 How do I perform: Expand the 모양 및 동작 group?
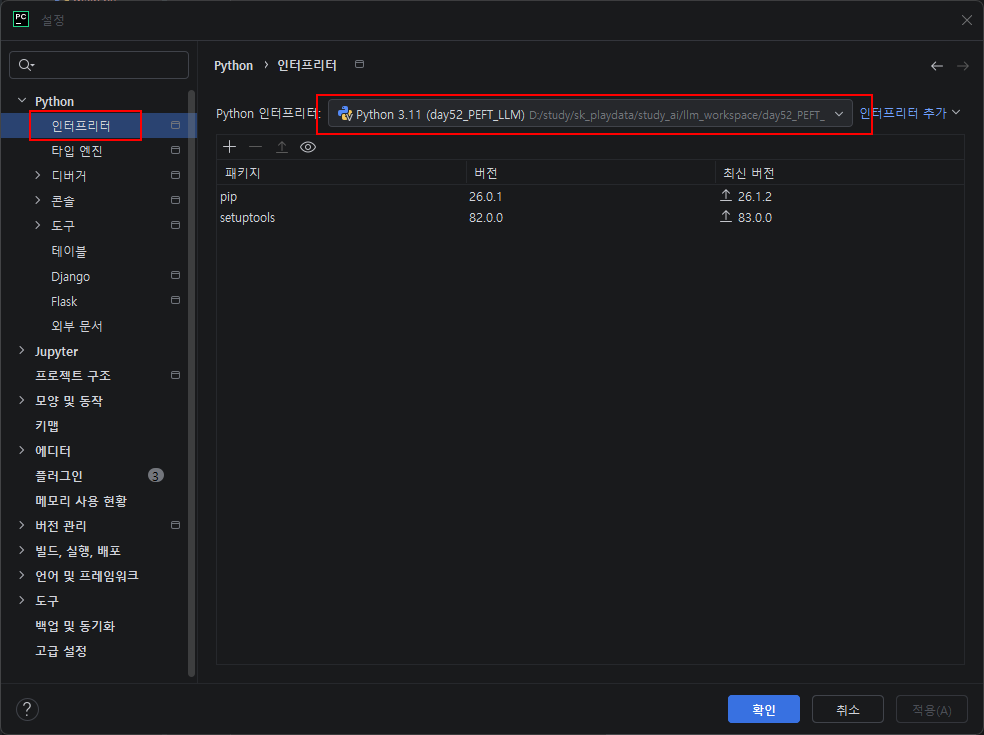[22, 400]
